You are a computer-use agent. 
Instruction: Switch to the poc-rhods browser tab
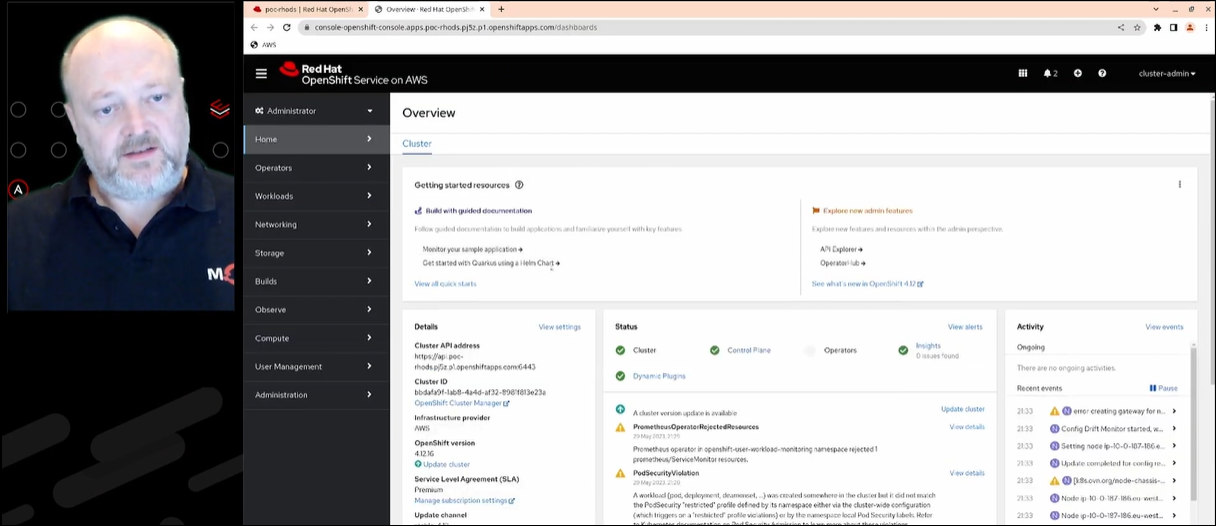pos(302,9)
